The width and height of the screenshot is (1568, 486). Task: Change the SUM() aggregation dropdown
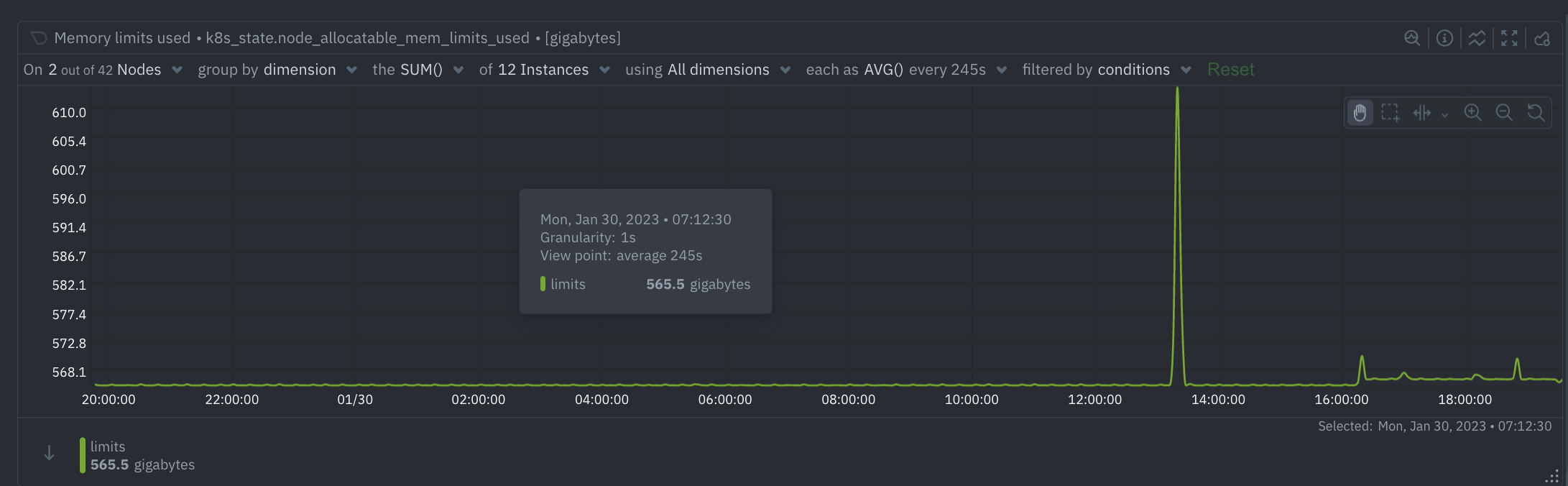coord(418,70)
